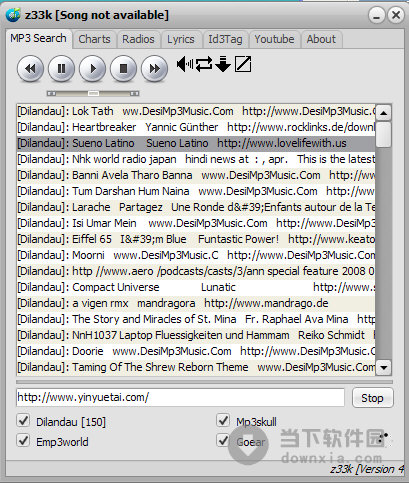Viewport: 409px width, 483px height.
Task: Switch to the MP3 Search tab
Action: pyautogui.click(x=38, y=38)
